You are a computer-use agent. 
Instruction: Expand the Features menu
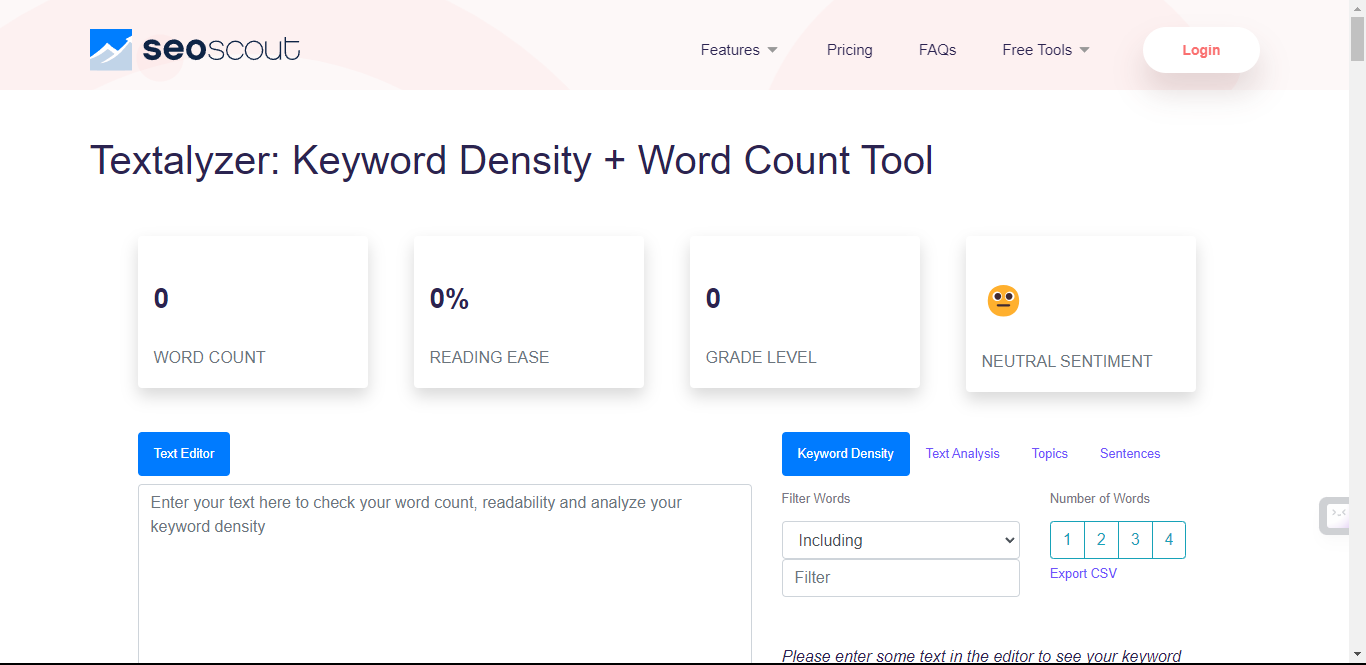[x=739, y=50]
